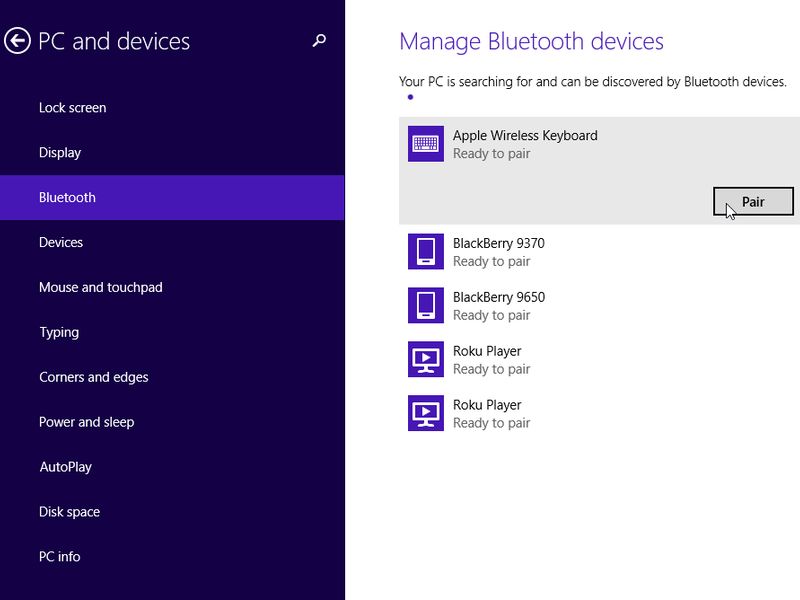Click Ready to pair under BlackBerry 9650
This screenshot has height=600, width=800.
491,315
